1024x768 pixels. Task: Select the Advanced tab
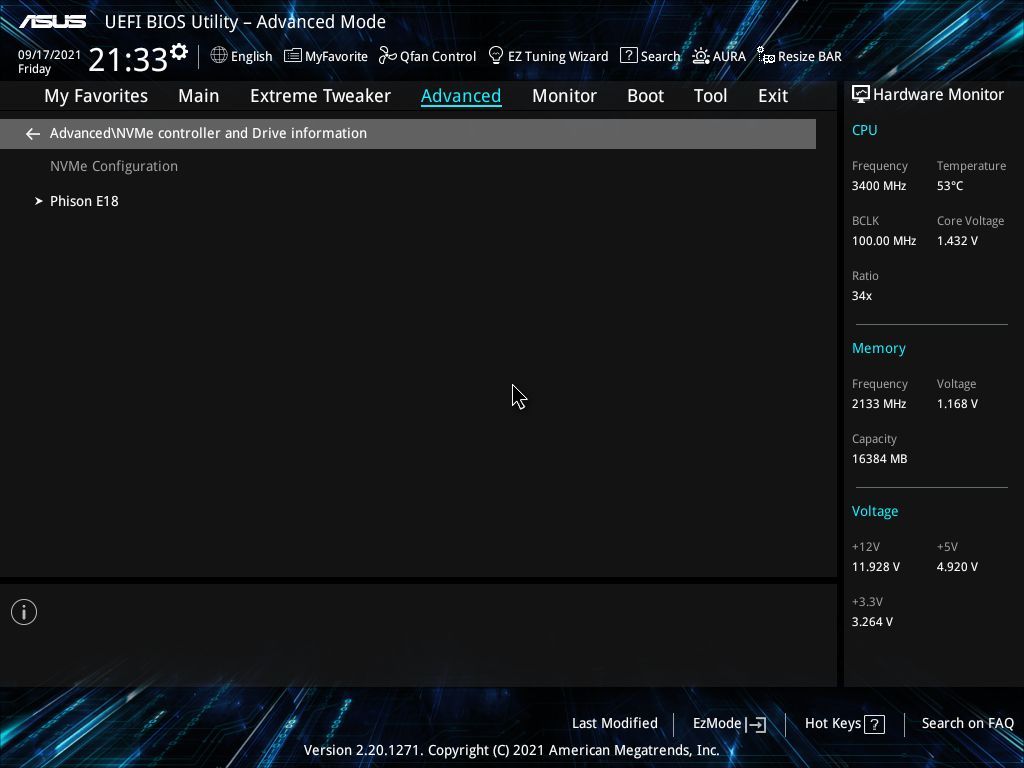pos(461,96)
